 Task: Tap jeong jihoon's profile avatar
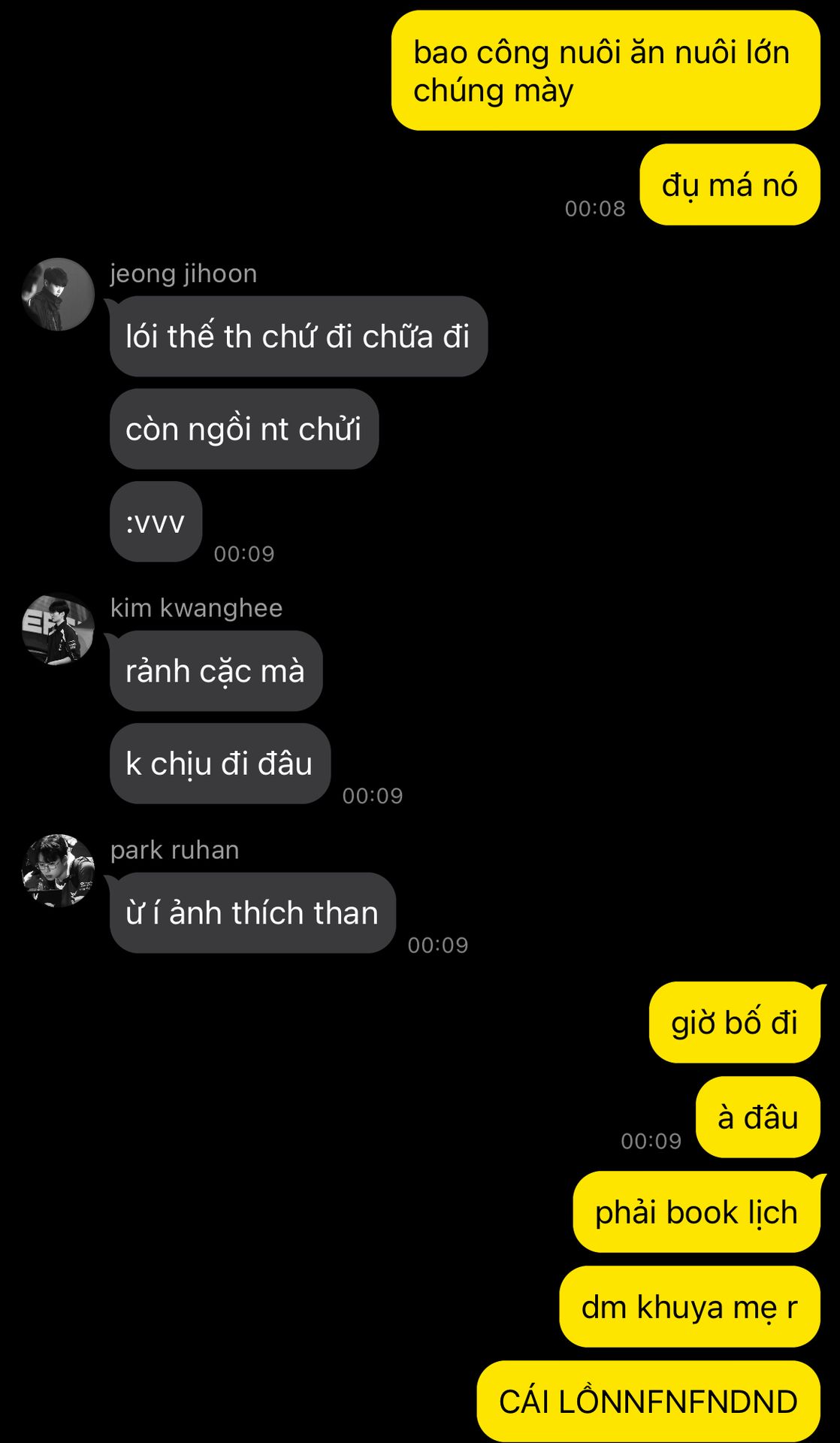pyautogui.click(x=58, y=295)
